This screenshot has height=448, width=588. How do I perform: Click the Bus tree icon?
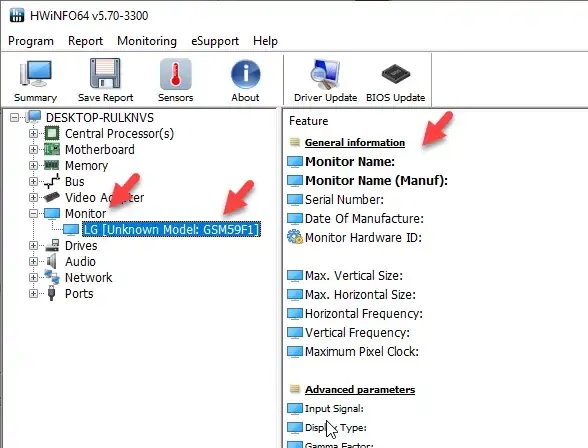pos(52,181)
